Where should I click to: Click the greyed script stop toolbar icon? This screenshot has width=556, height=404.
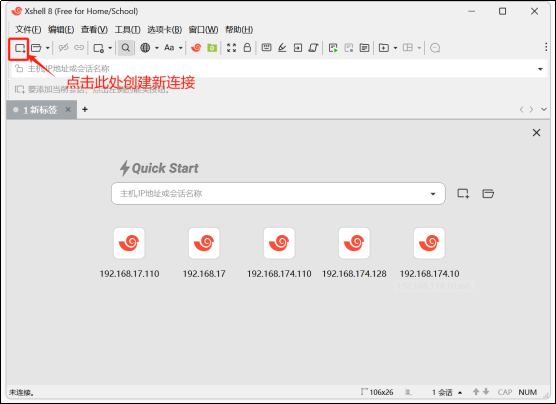pyautogui.click(x=349, y=48)
